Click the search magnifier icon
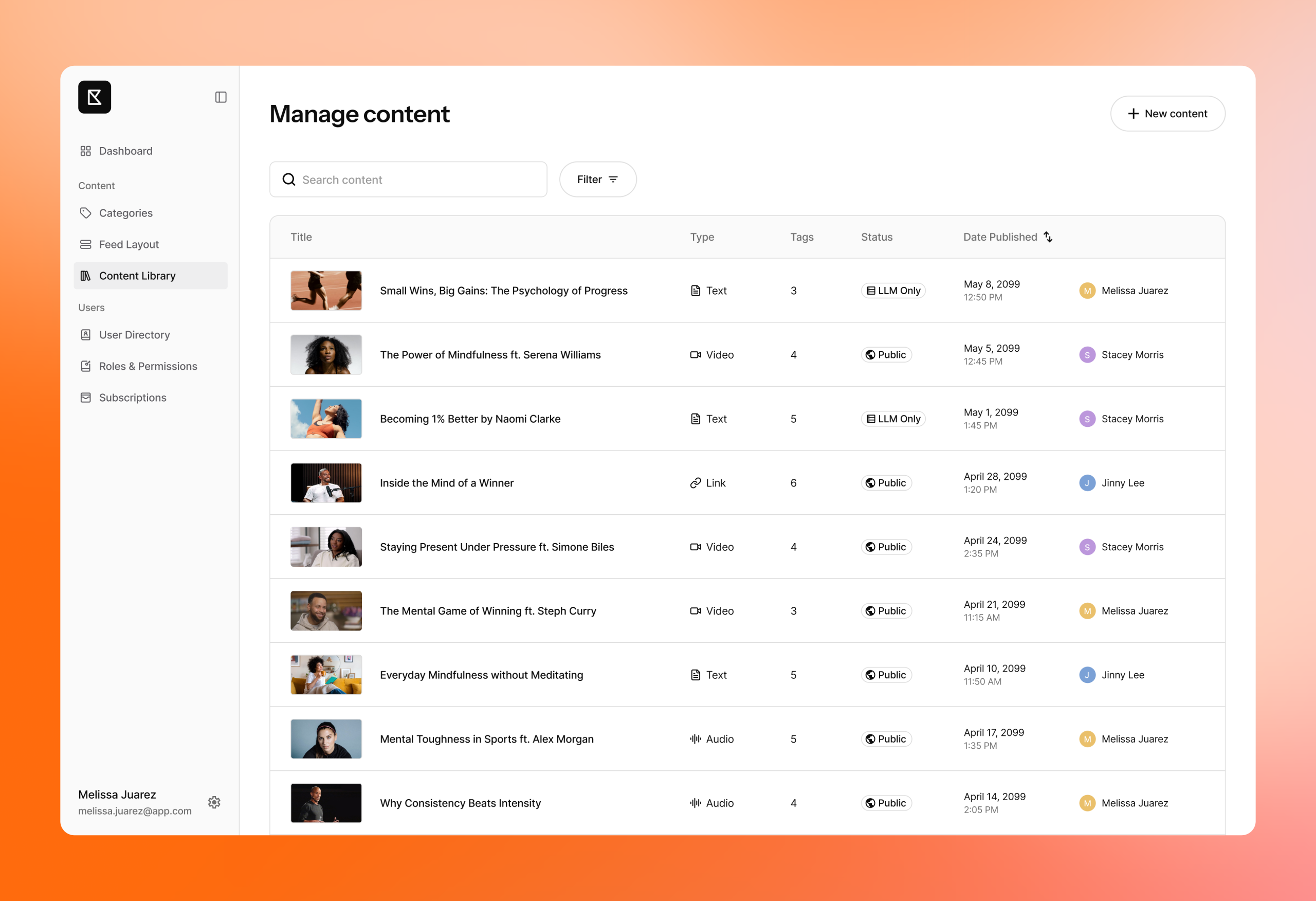Screen dimensions: 1316x901 [x=289, y=179]
